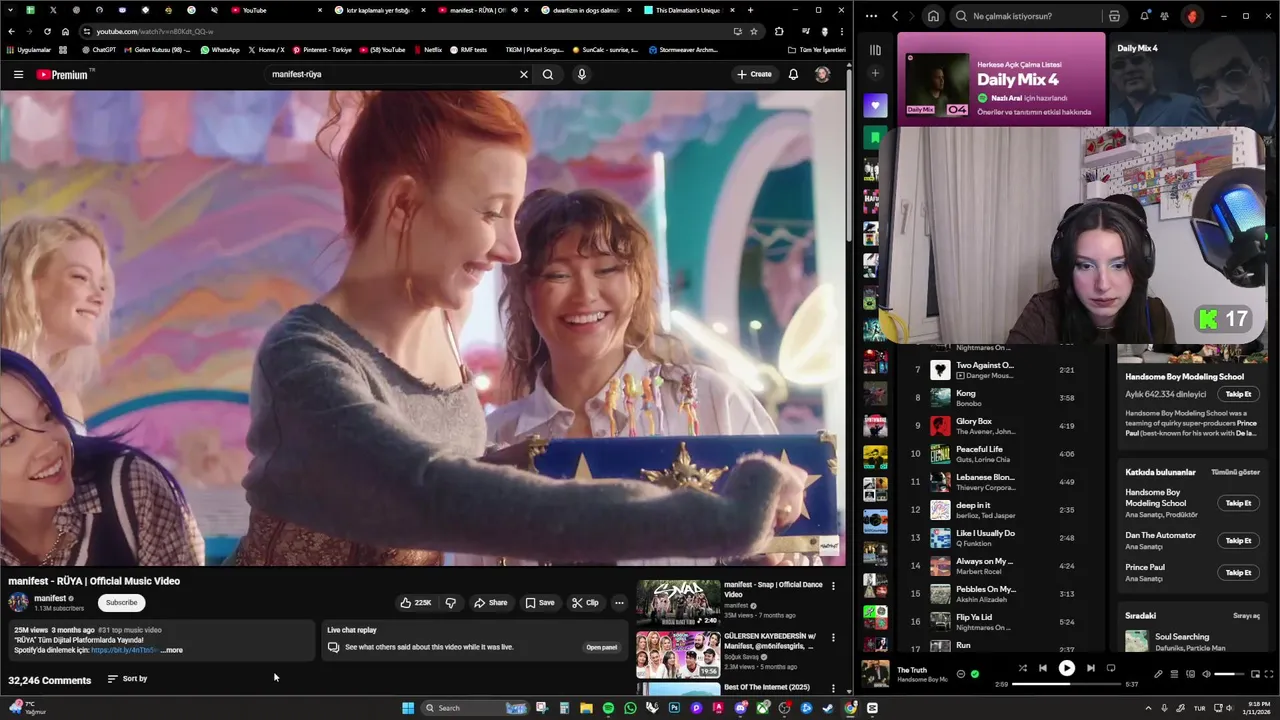Image resolution: width=1280 pixels, height=720 pixels.
Task: Bookmark this page with the star icon
Action: (754, 31)
